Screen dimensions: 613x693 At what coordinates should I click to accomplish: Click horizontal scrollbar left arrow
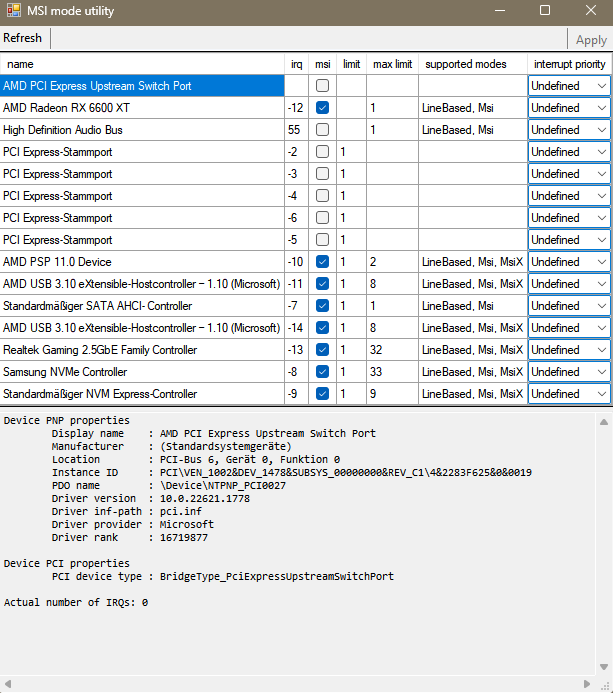coord(8,684)
